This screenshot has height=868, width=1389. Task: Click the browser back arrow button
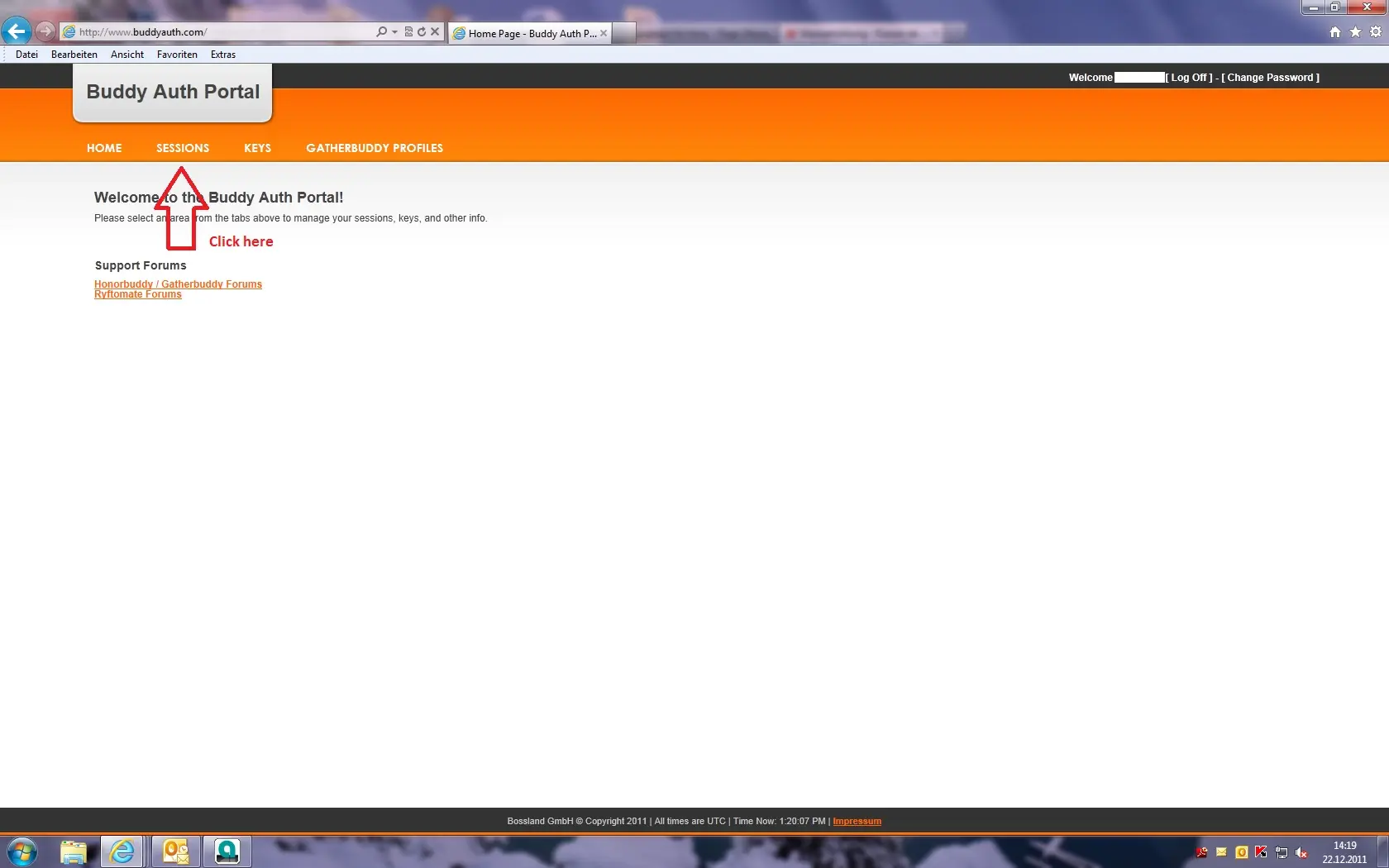[16, 31]
